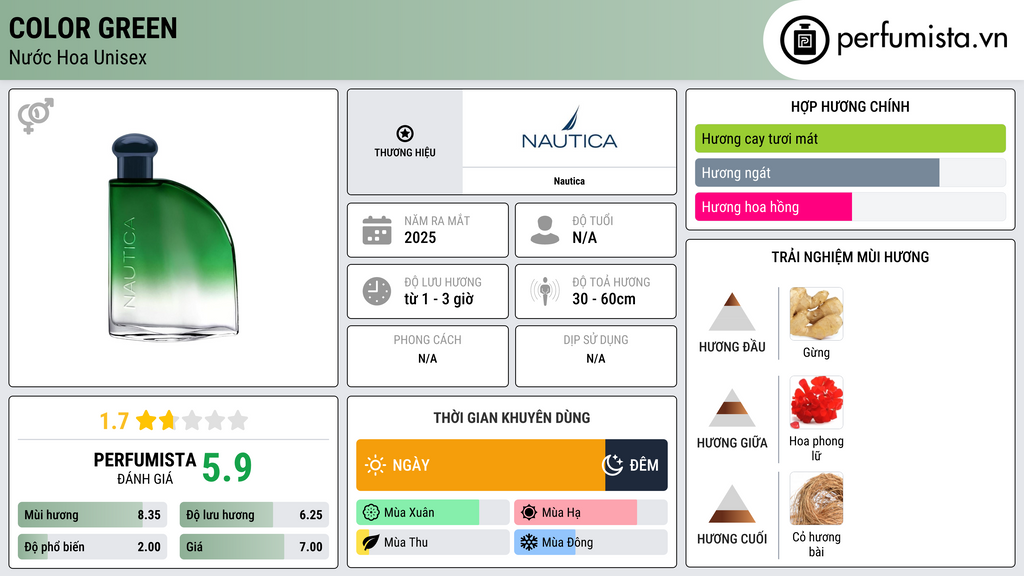Open the Gừng ginger note thumbnail

pos(816,314)
